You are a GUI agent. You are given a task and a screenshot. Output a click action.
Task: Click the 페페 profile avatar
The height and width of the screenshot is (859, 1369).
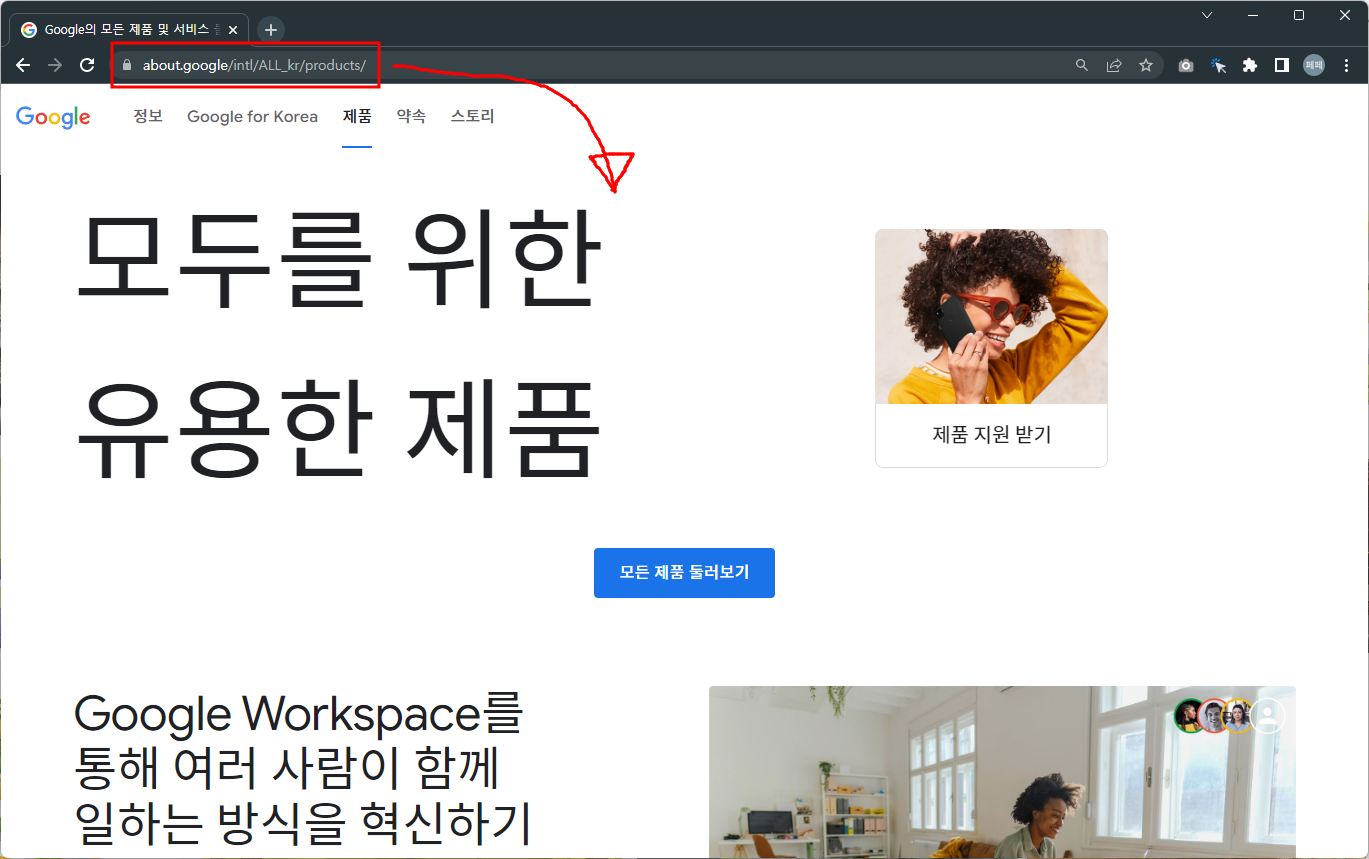point(1312,64)
